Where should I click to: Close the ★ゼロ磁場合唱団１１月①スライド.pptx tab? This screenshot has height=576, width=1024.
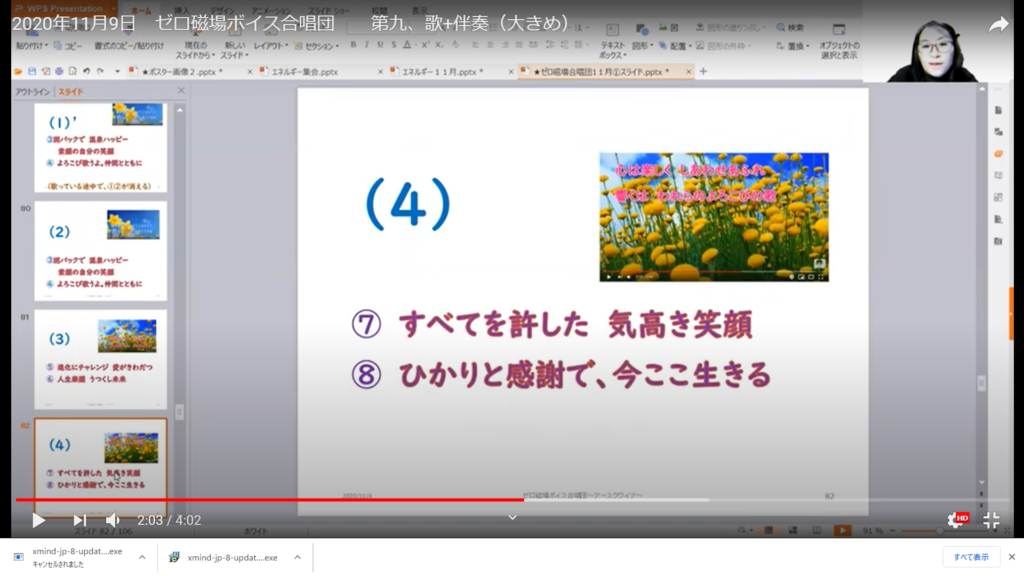click(688, 72)
